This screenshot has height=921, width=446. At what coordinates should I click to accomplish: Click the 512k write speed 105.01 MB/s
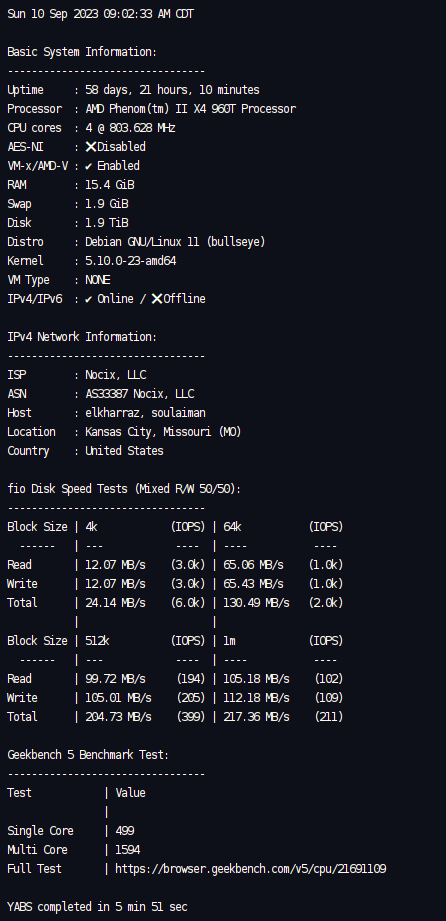tap(119, 698)
